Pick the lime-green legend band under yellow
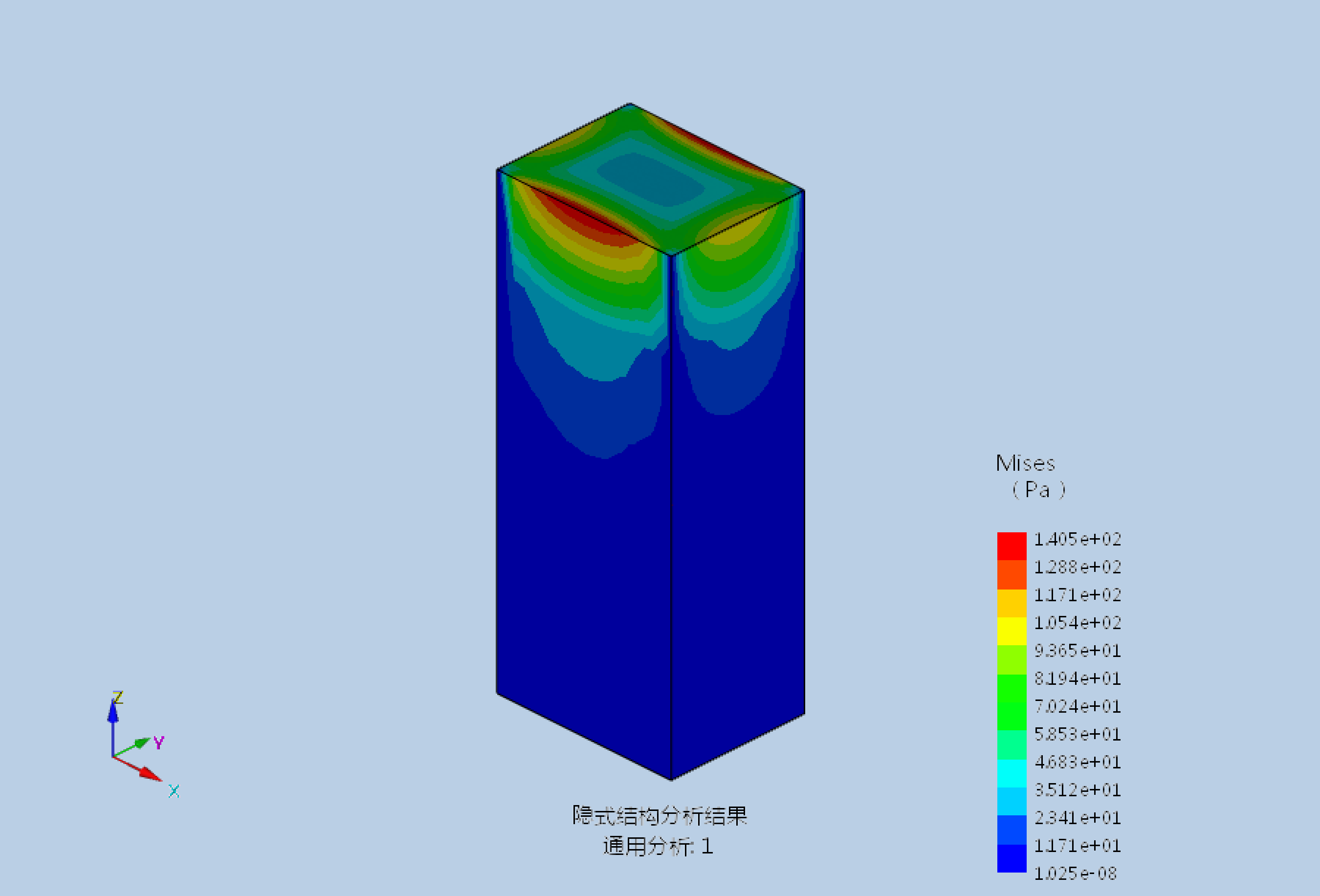This screenshot has height=896, width=1320. (x=1012, y=659)
